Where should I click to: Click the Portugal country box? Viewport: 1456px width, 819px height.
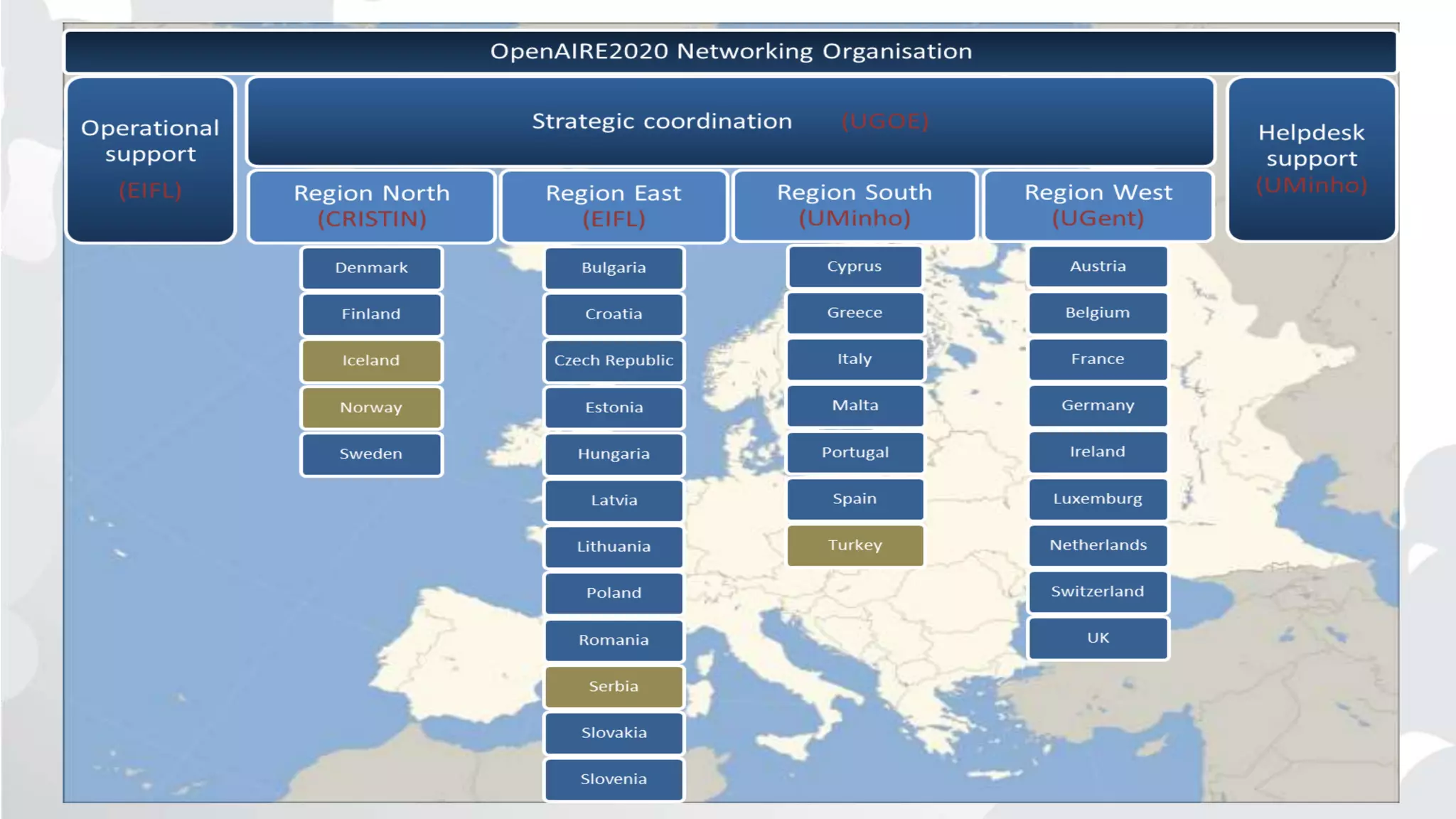pos(855,453)
